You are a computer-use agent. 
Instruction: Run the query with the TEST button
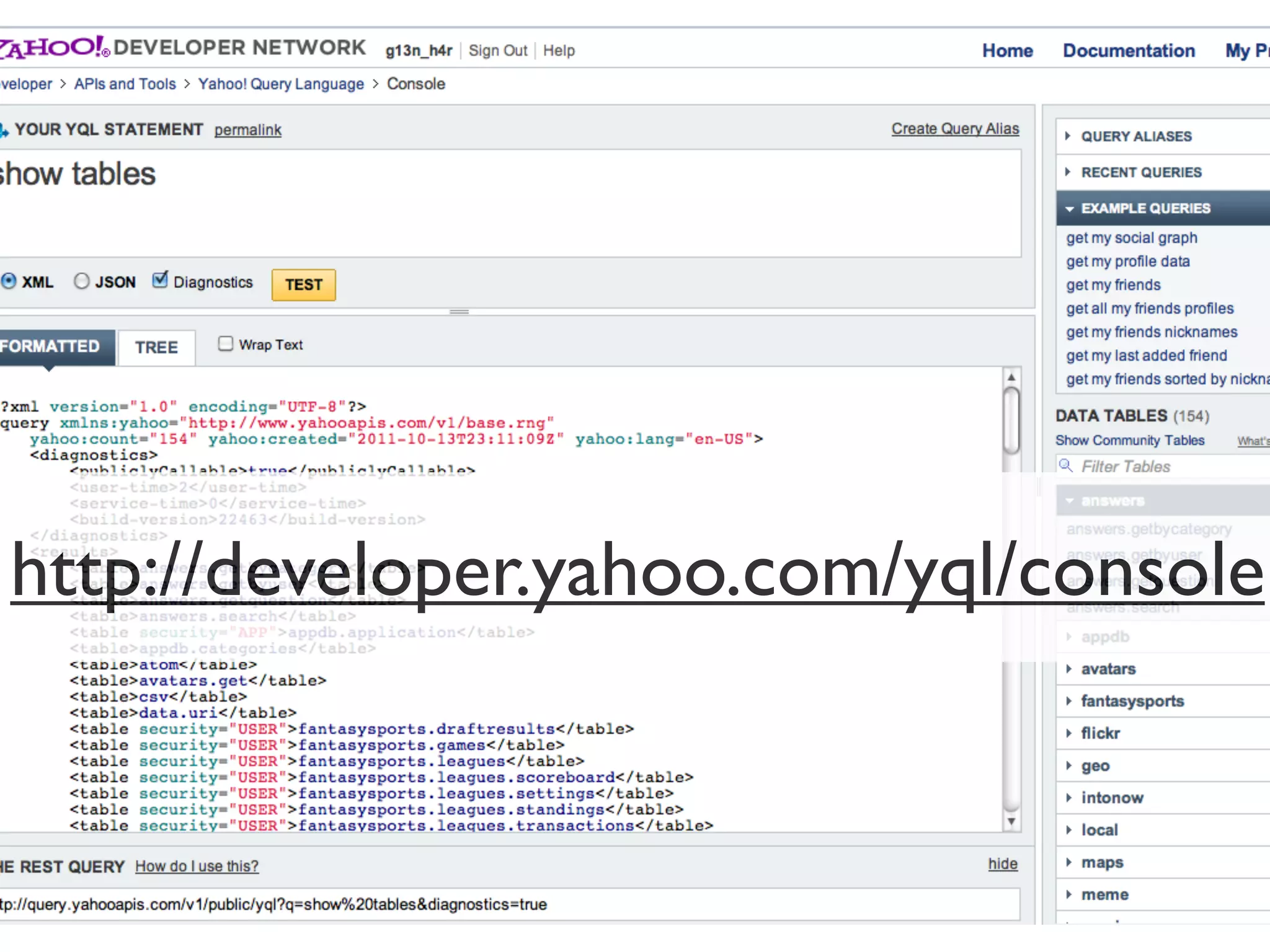coord(304,284)
